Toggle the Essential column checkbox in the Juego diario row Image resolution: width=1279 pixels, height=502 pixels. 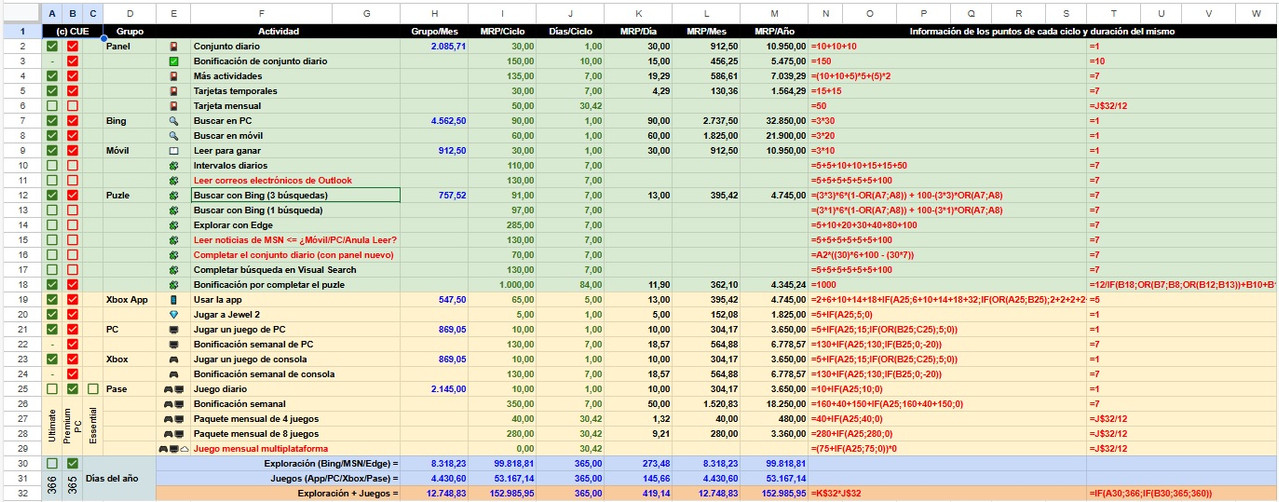click(x=93, y=389)
